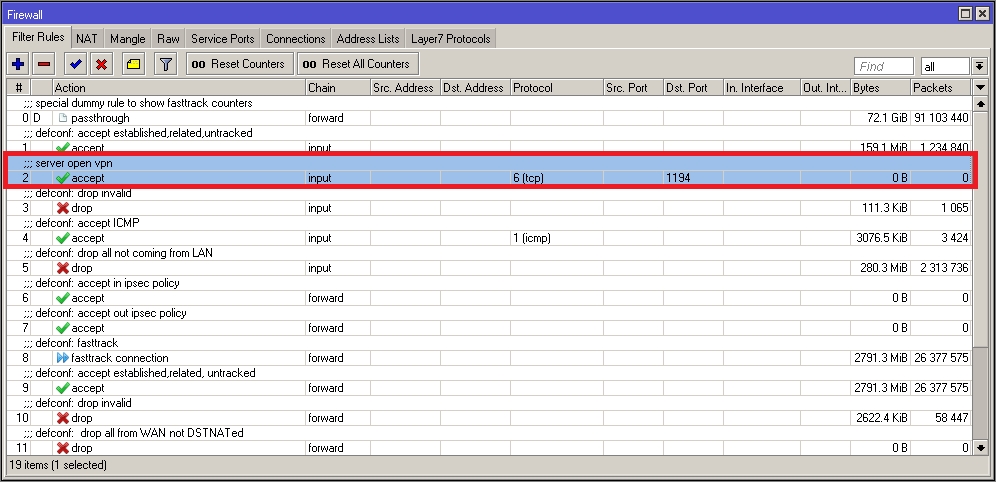Click the fasttrack connection action icon

click(63, 358)
